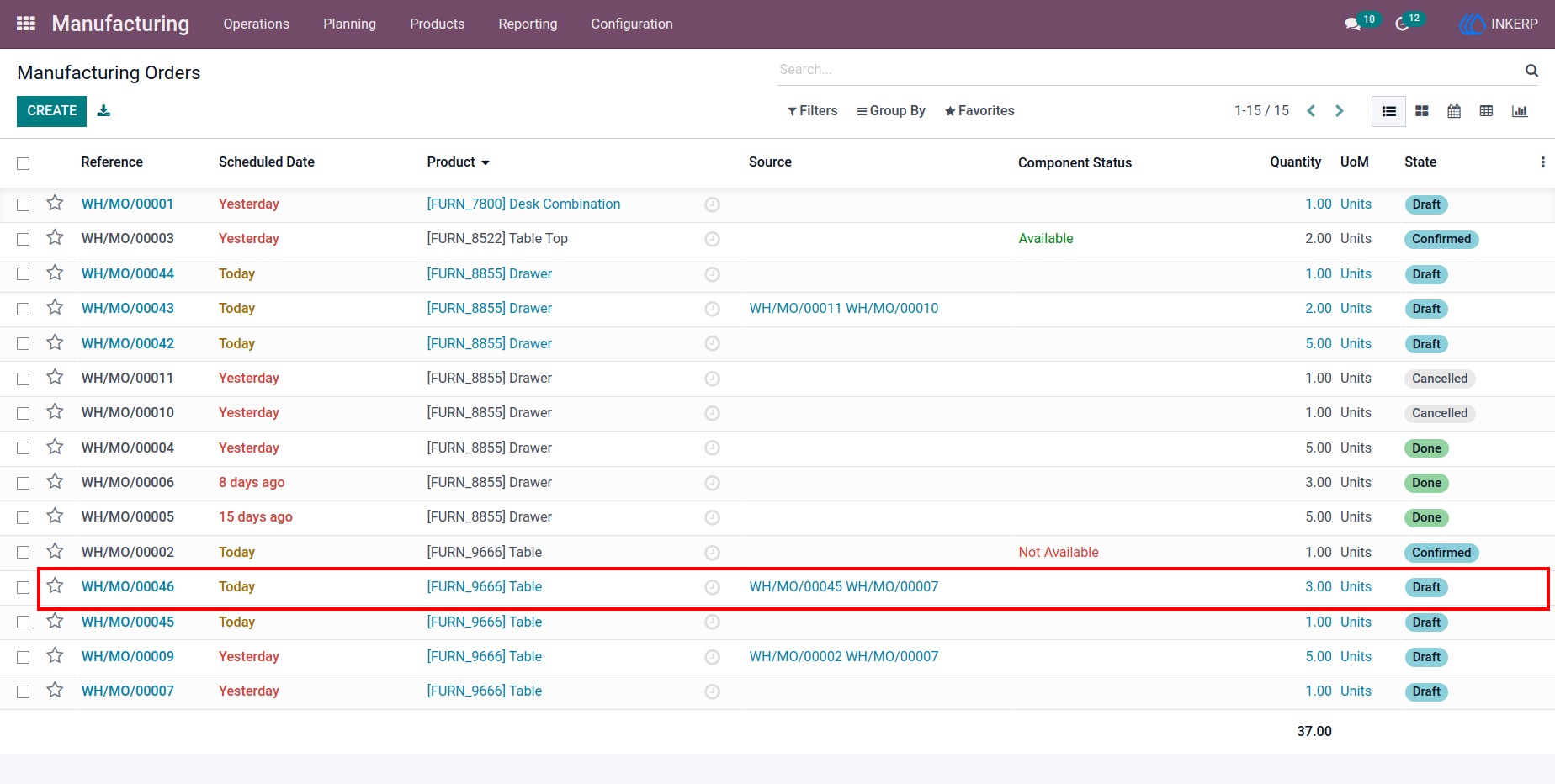This screenshot has height=784, width=1555.
Task: Go to next page arrow
Action: coord(1340,111)
